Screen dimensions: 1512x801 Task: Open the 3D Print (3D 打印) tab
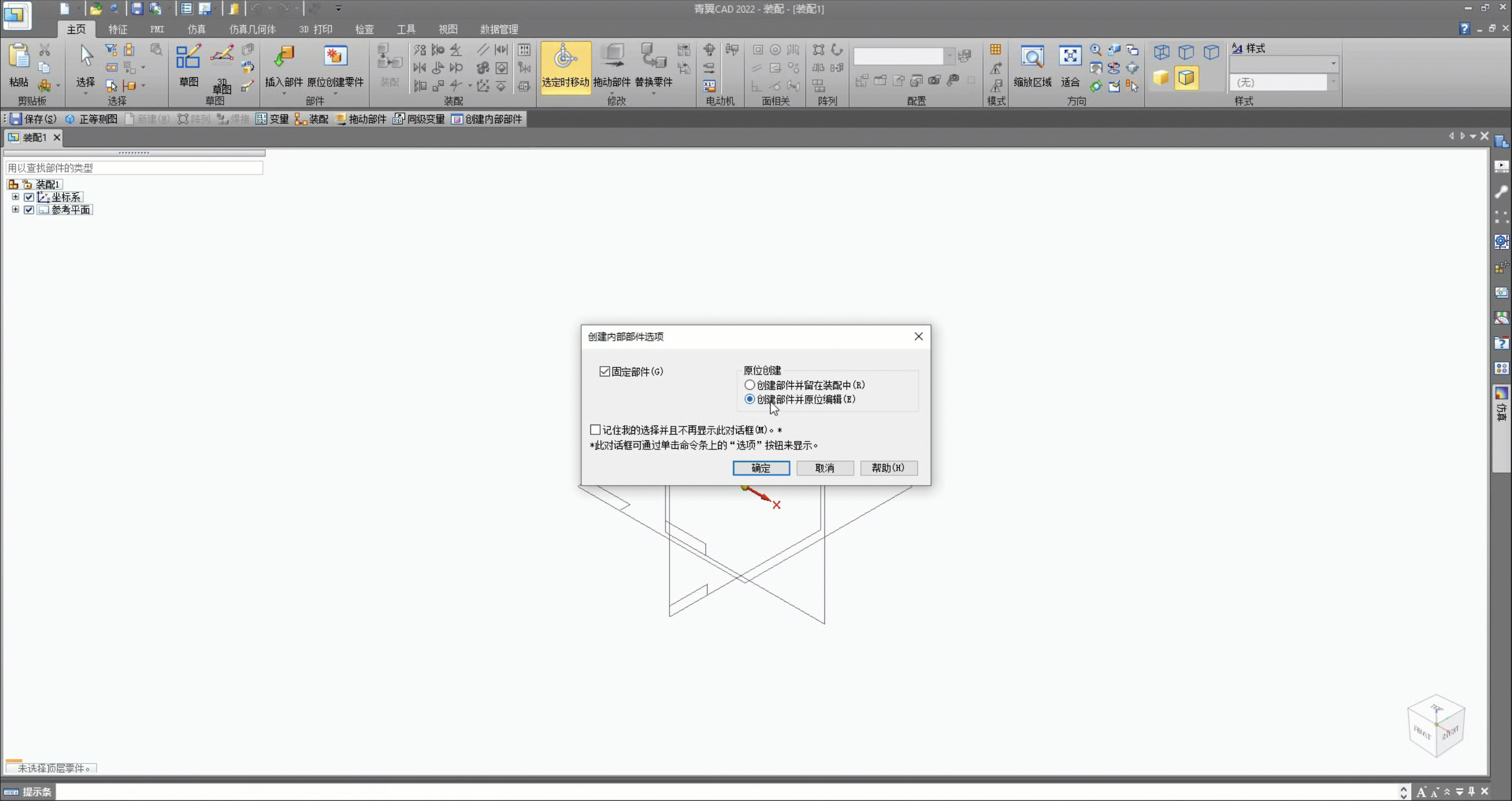tap(315, 29)
